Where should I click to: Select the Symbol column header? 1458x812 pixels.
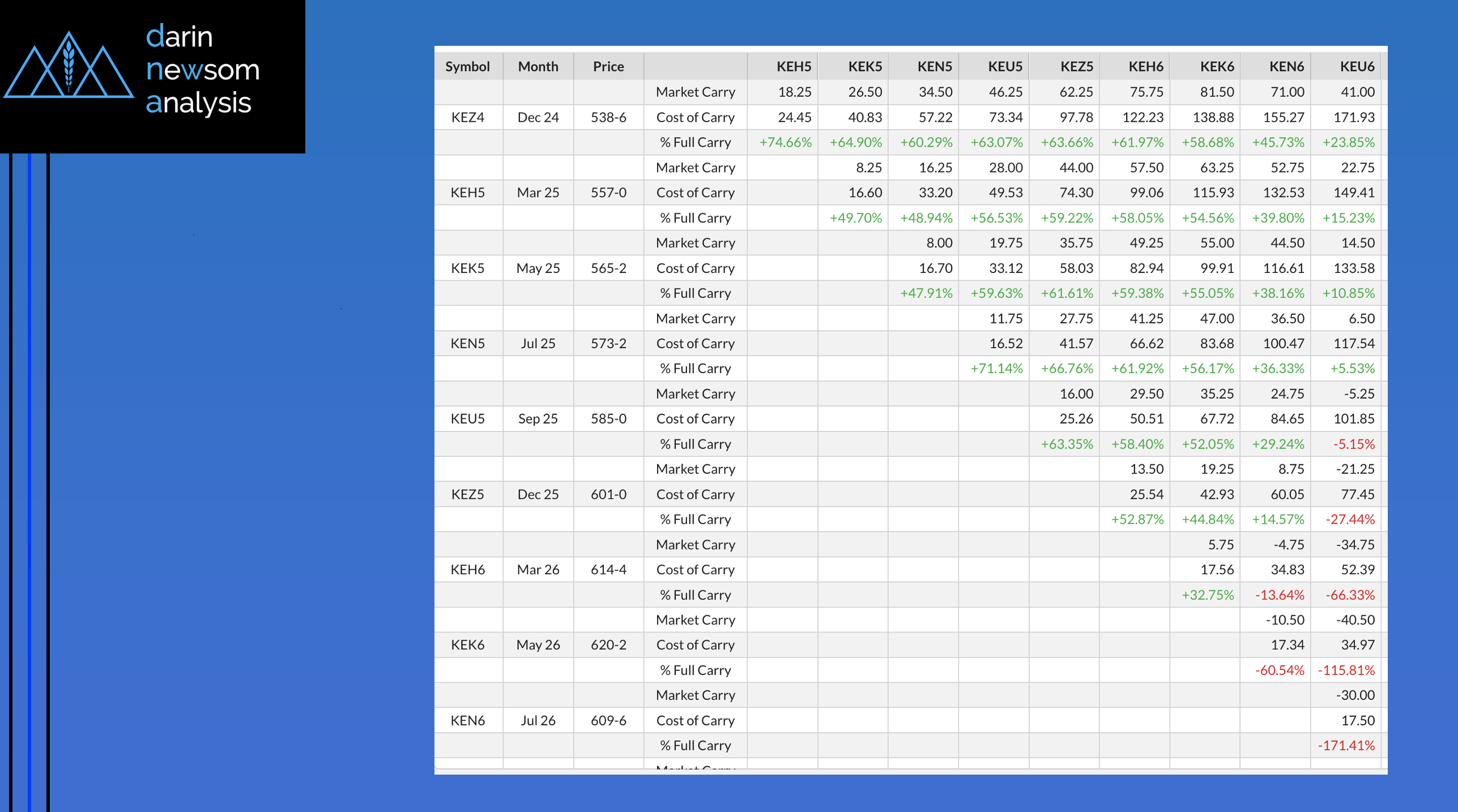point(467,66)
